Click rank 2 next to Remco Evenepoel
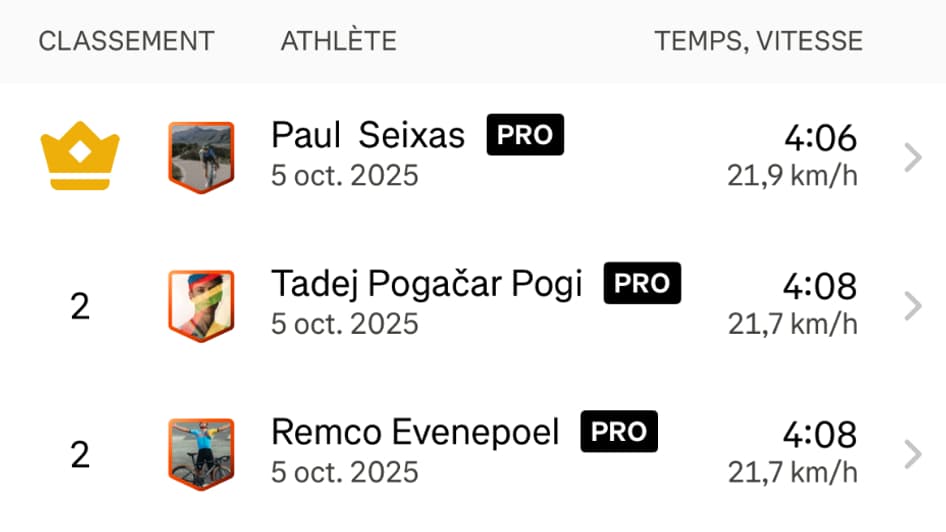The image size is (946, 532). [x=80, y=455]
